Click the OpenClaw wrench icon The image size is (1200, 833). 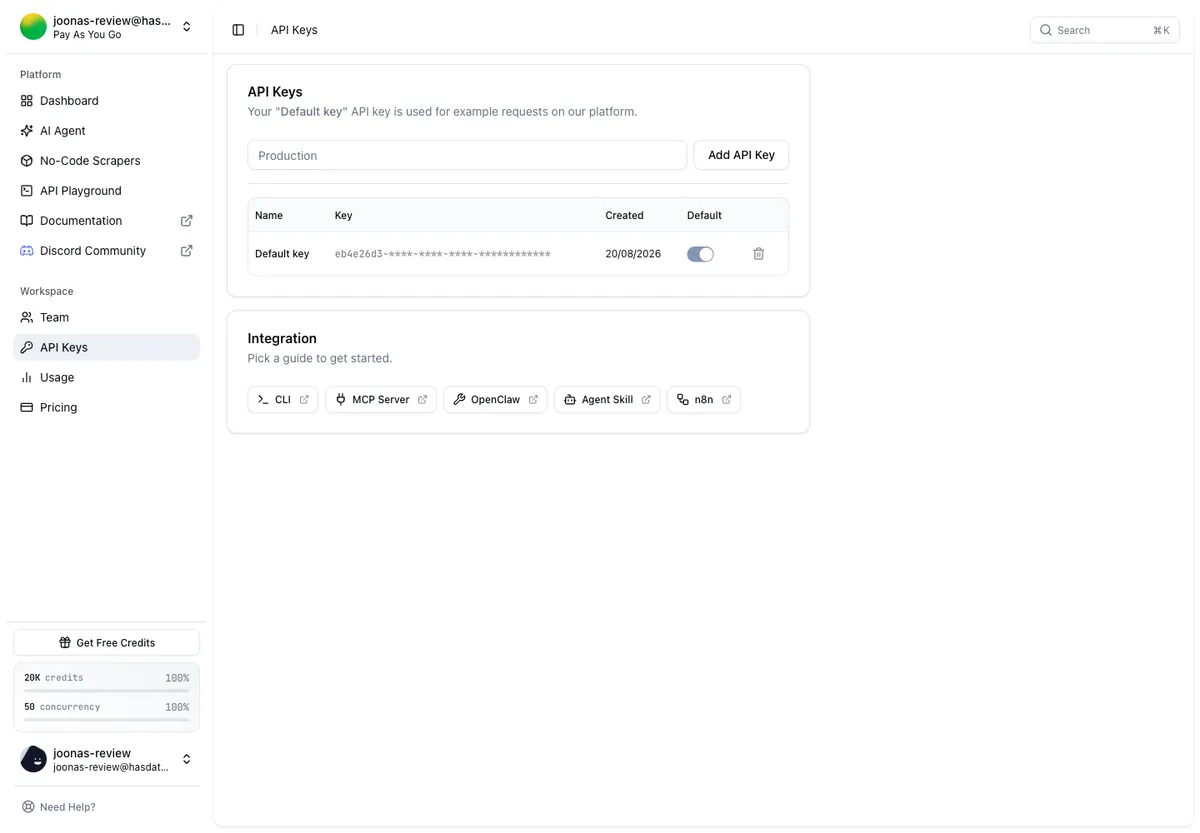point(459,400)
